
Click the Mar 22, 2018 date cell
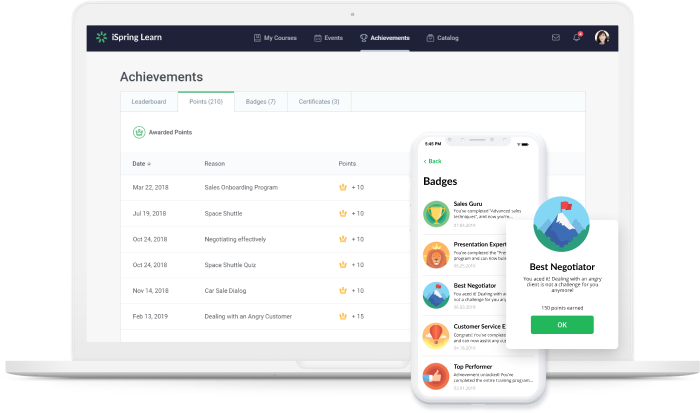pos(150,188)
